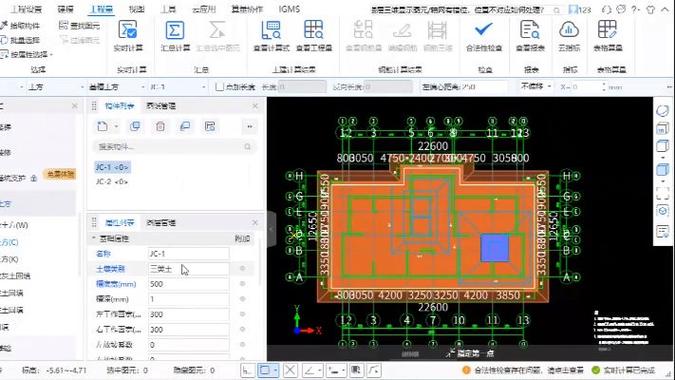Click the delete (trash) icon in component list
675x380 pixels.
160,126
